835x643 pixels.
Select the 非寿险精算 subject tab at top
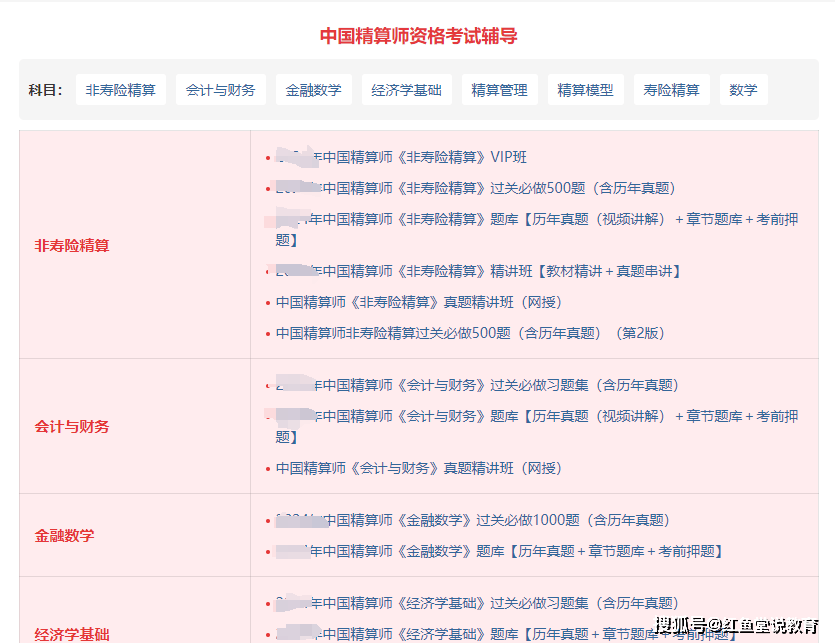(121, 90)
